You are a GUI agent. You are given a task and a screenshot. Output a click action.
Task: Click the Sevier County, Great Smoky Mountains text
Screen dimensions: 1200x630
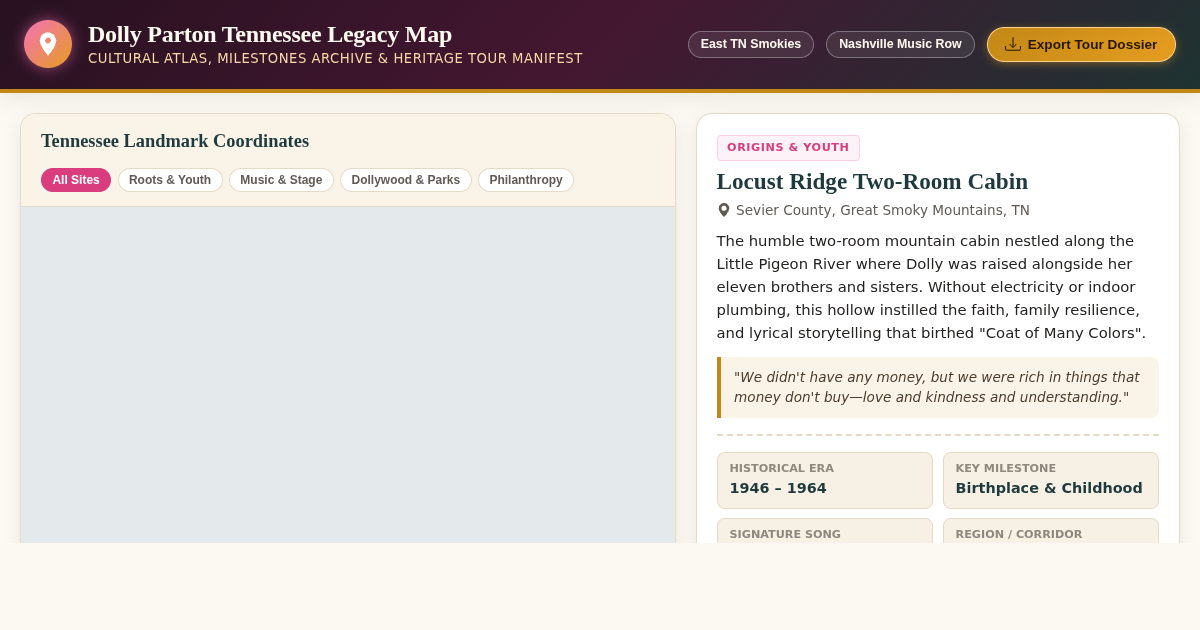[883, 210]
